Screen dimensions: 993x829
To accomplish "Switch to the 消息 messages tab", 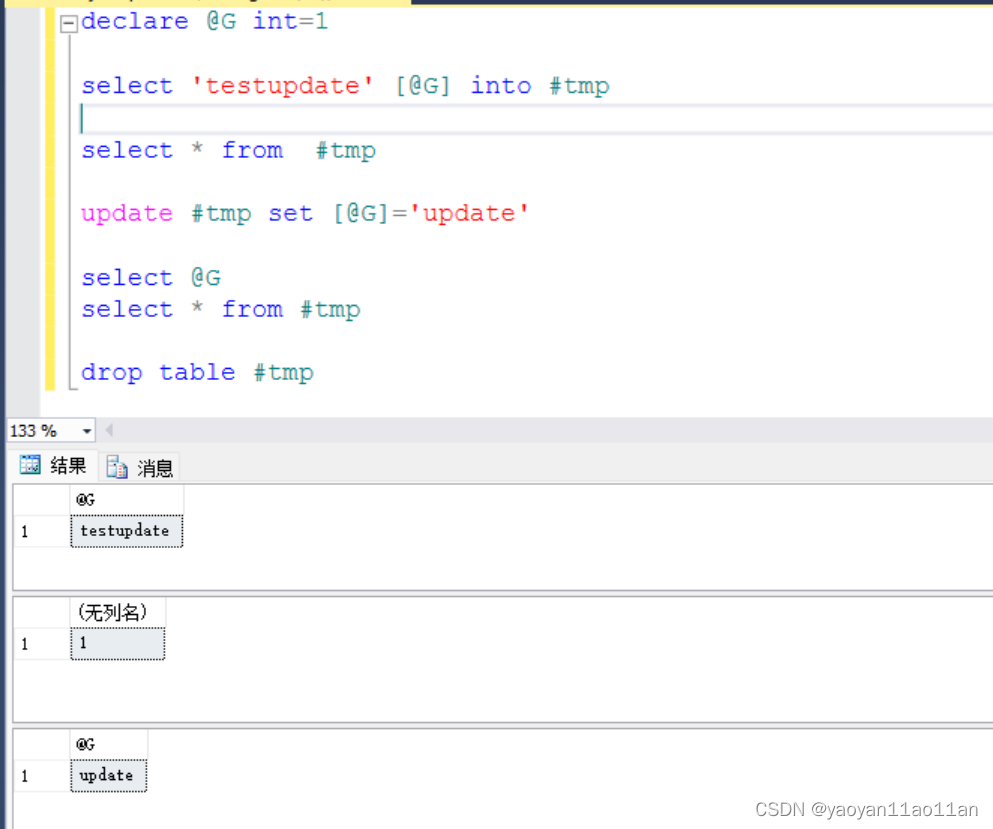I will point(140,468).
